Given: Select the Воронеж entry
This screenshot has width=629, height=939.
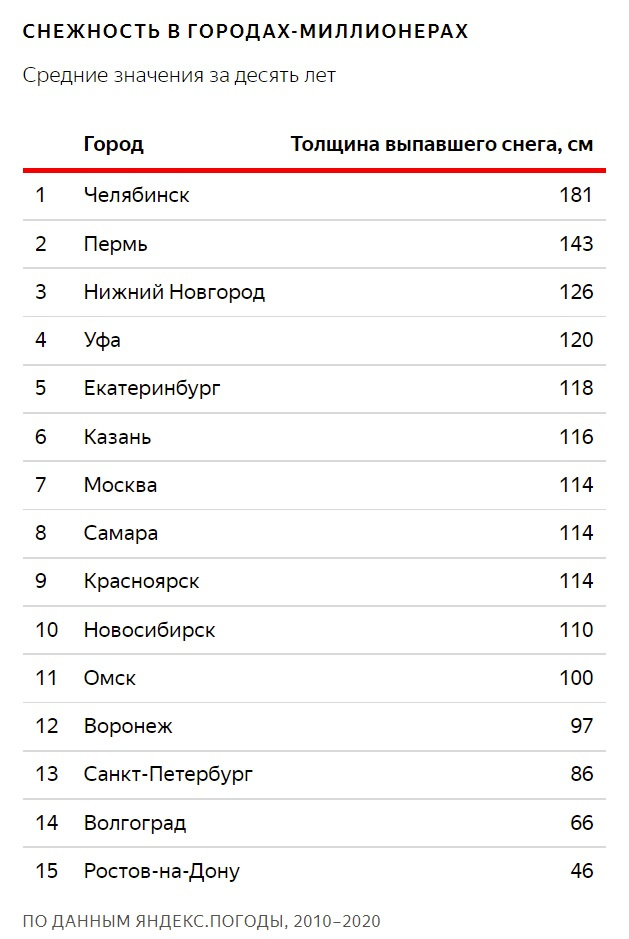Looking at the screenshot, I should (128, 726).
